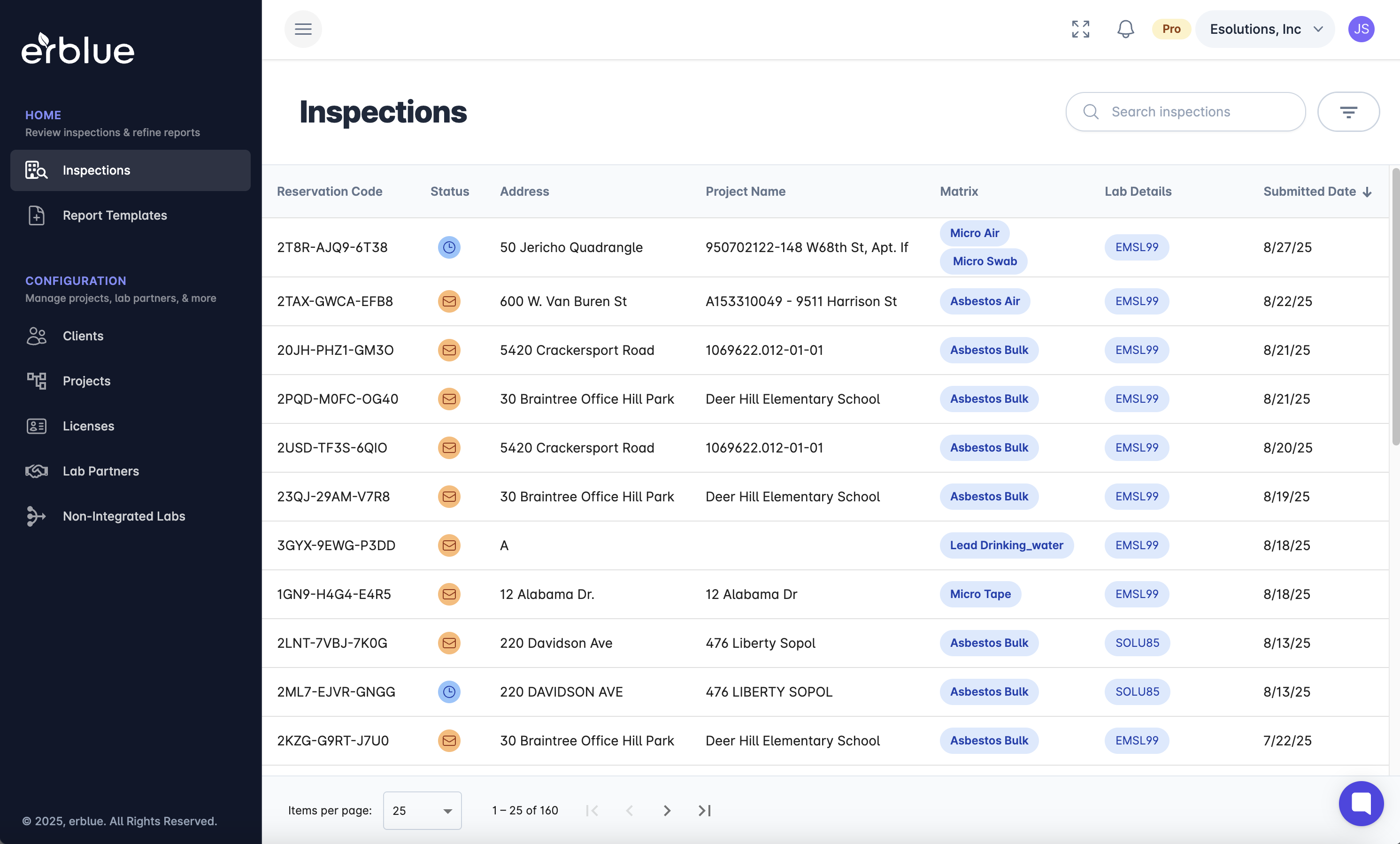Open the items per page dropdown
Image resolution: width=1400 pixels, height=844 pixels.
pos(422,811)
